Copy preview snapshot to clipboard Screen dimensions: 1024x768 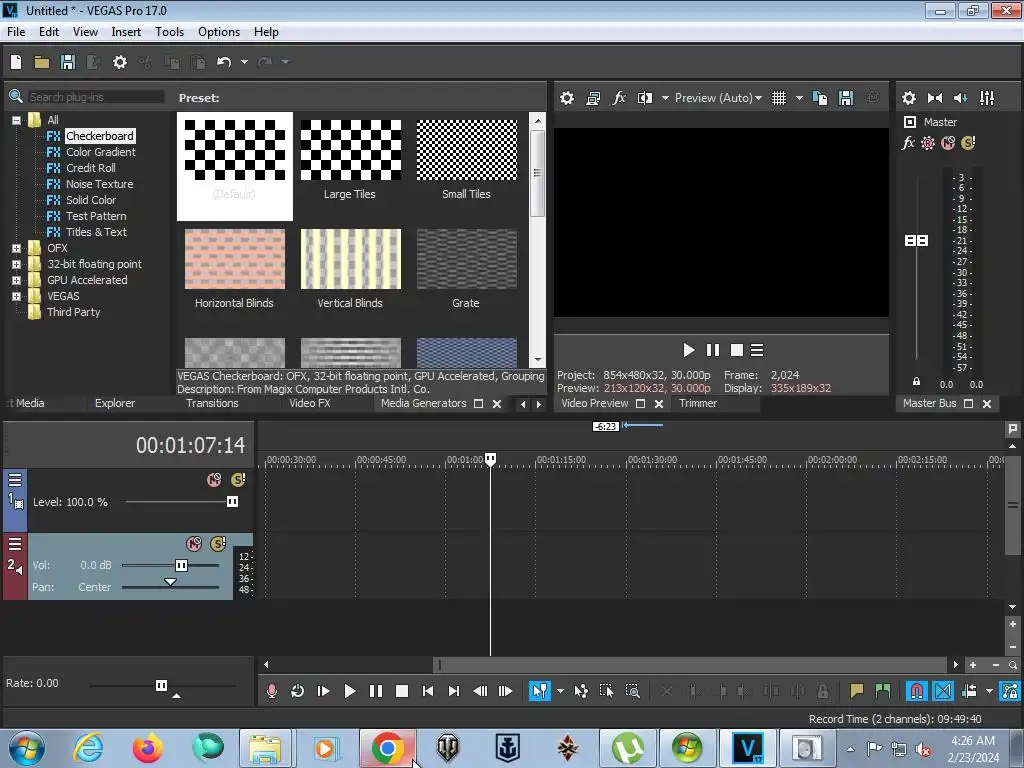click(820, 98)
